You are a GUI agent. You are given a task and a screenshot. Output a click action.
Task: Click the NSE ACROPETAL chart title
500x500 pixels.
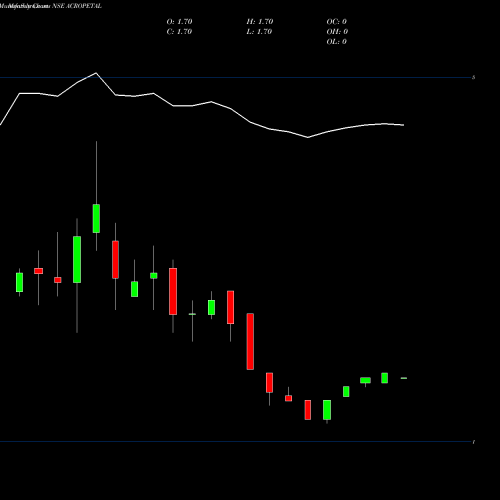[x=77, y=6]
